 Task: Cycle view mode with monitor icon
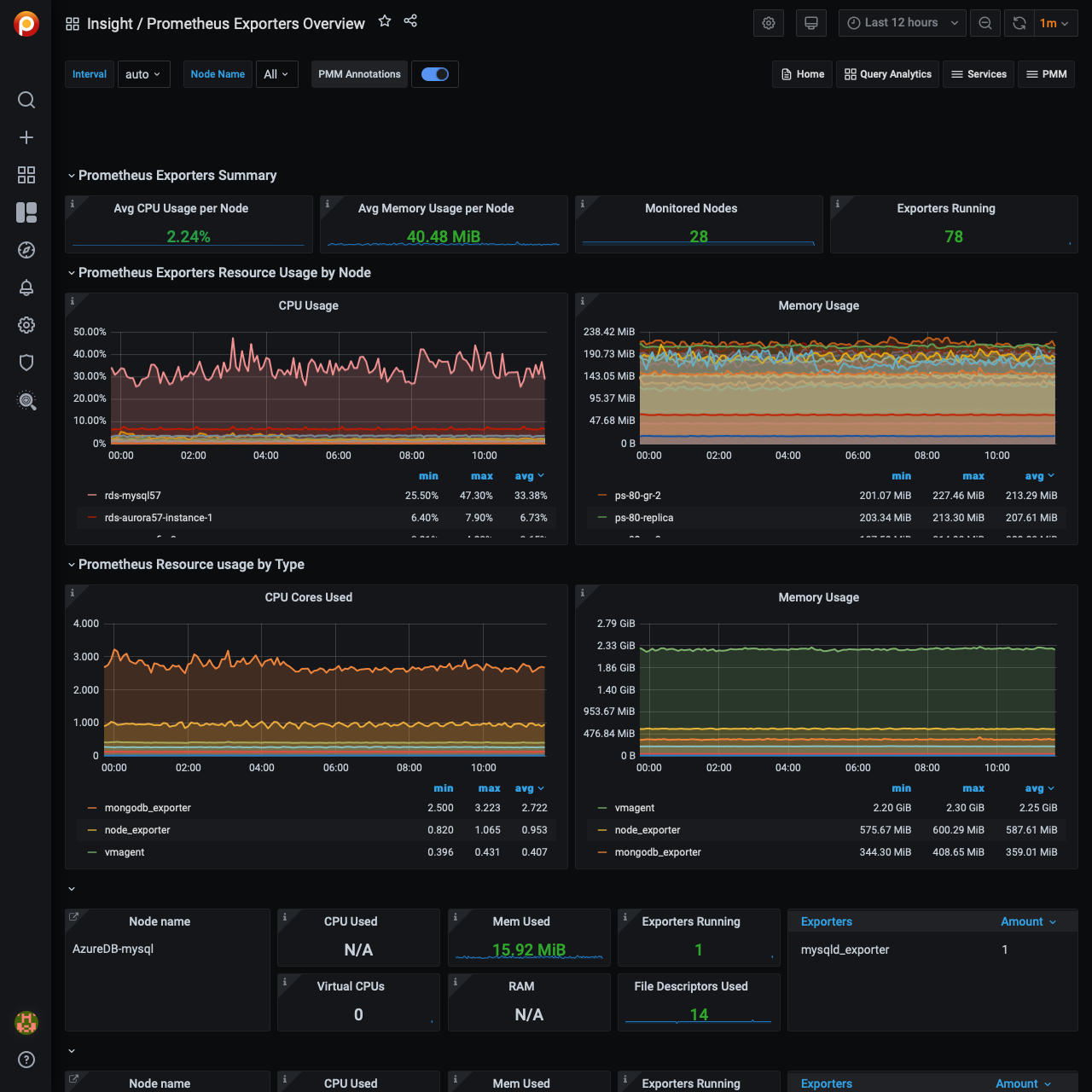tap(811, 23)
